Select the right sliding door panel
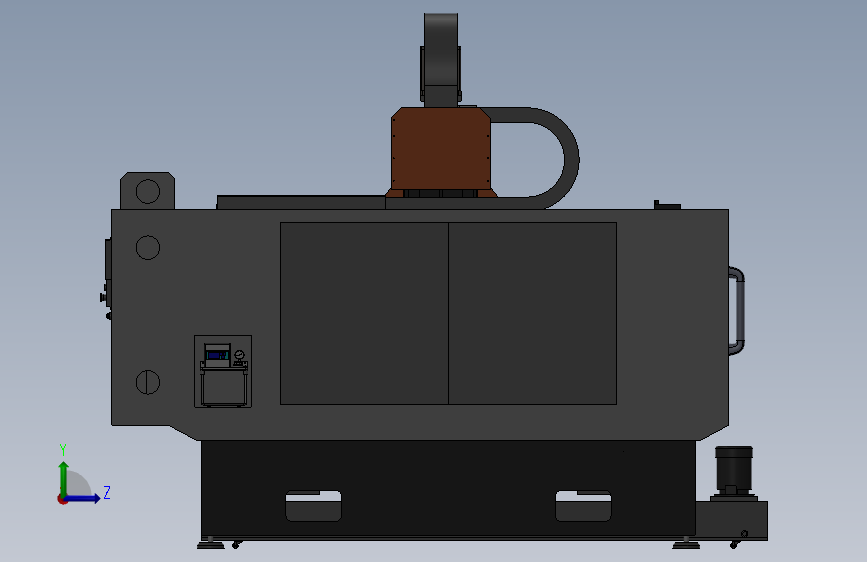The image size is (867, 562). tap(532, 314)
